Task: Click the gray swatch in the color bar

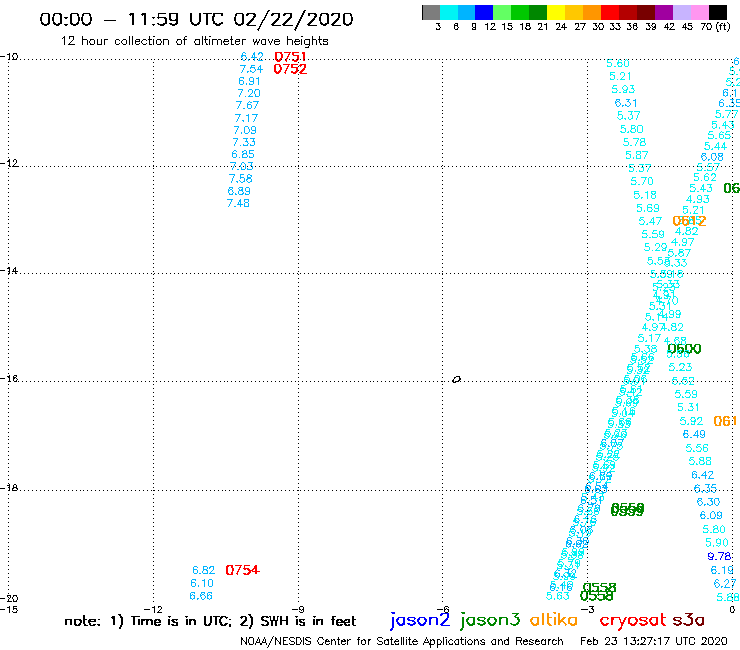Action: coord(431,12)
